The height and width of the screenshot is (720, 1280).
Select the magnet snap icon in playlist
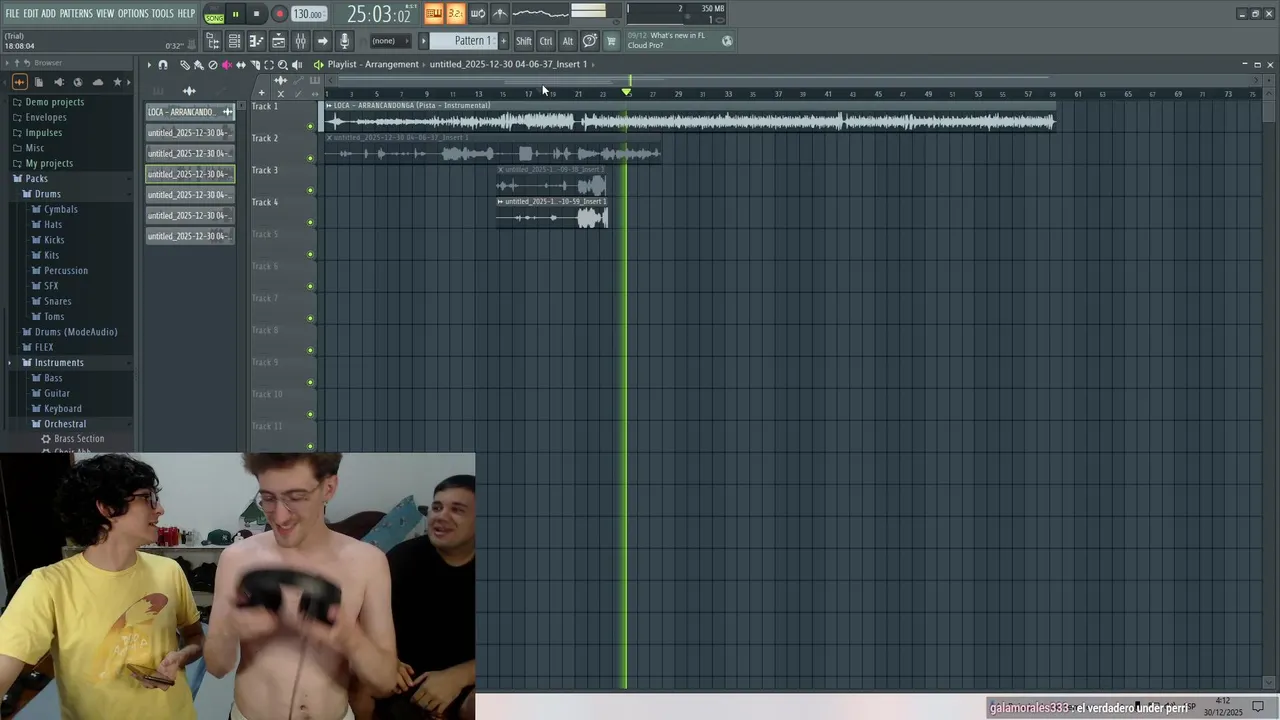coord(162,64)
